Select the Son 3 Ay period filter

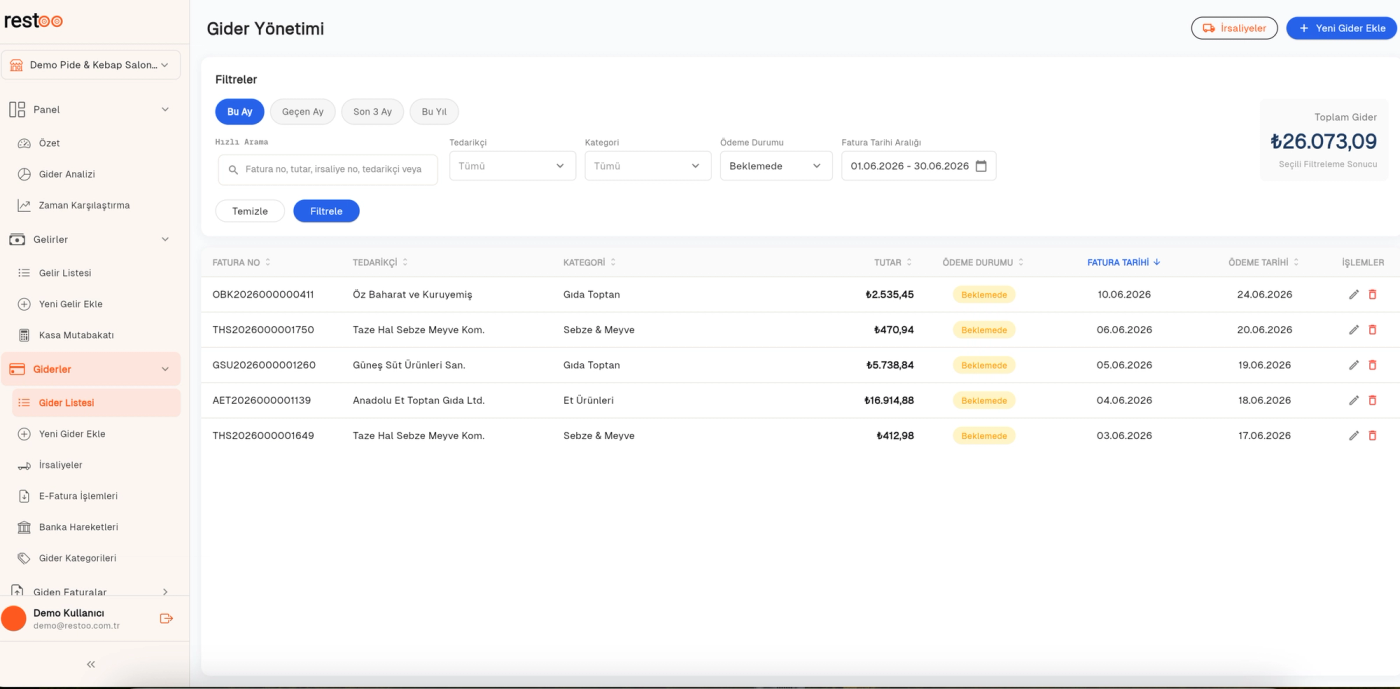coord(373,111)
